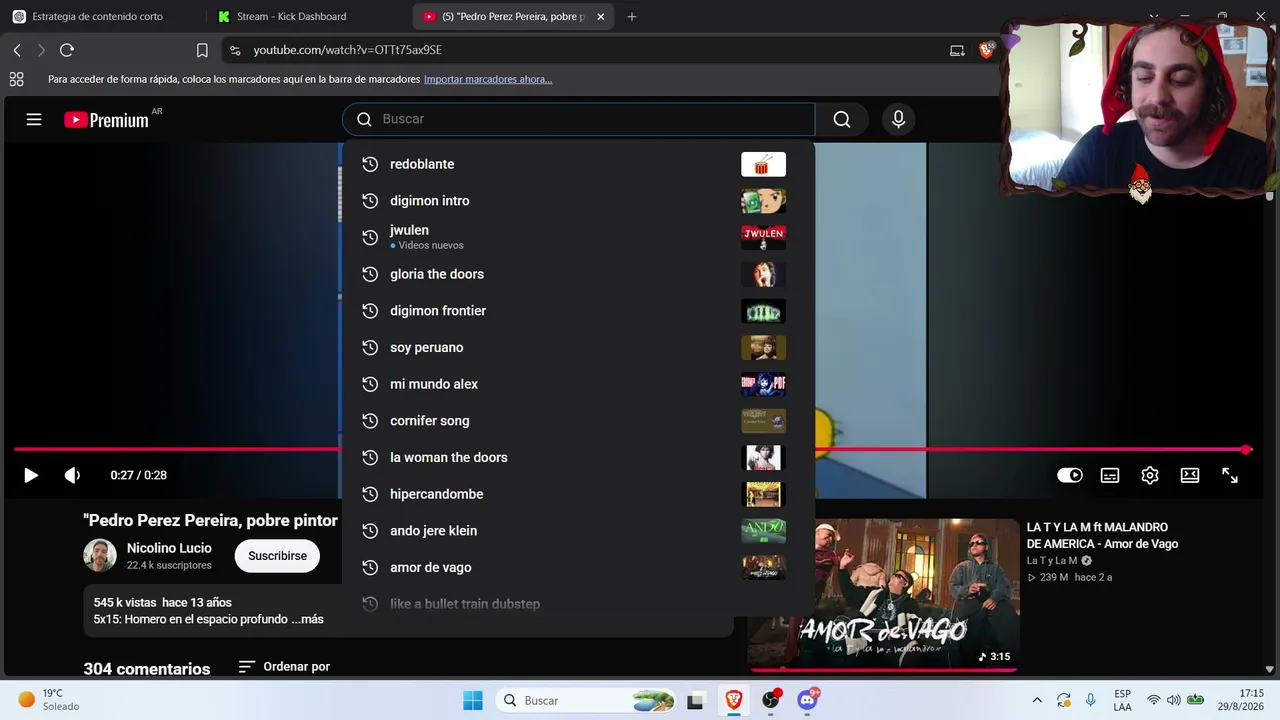
Task: Open the player settings gear
Action: tap(1150, 476)
